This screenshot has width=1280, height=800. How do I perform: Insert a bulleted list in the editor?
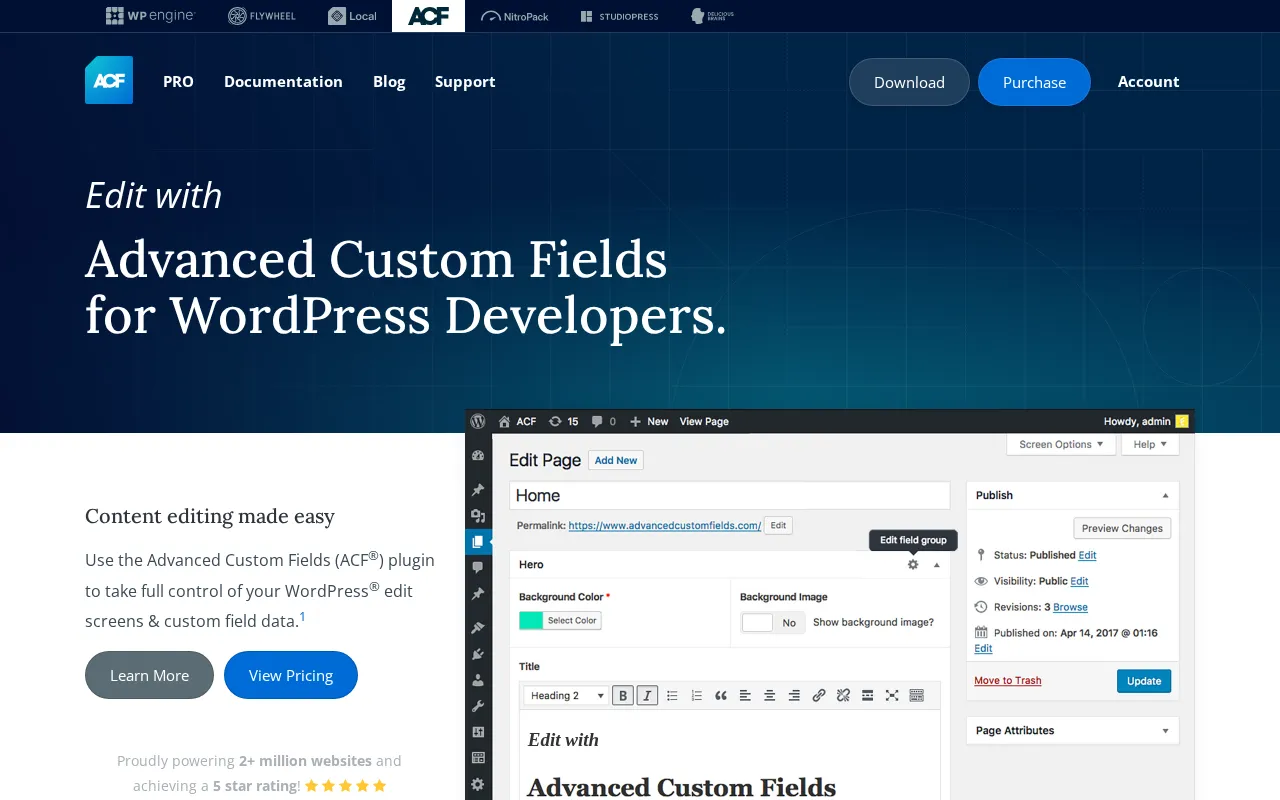[x=672, y=695]
